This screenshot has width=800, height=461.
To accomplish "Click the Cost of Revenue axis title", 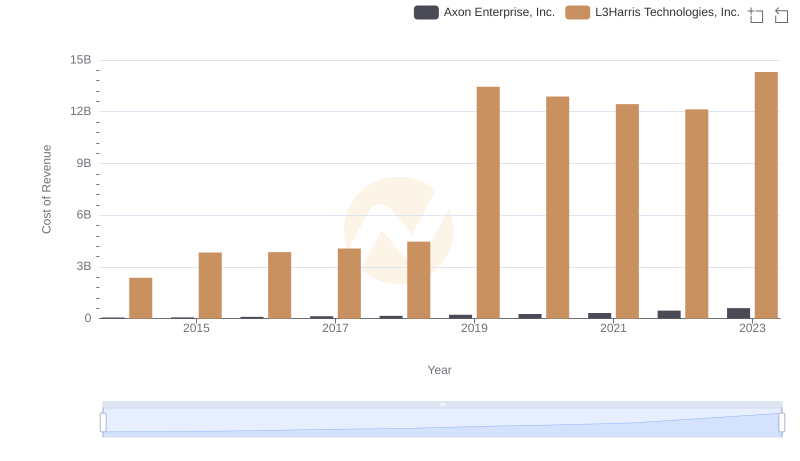I will coord(46,189).
